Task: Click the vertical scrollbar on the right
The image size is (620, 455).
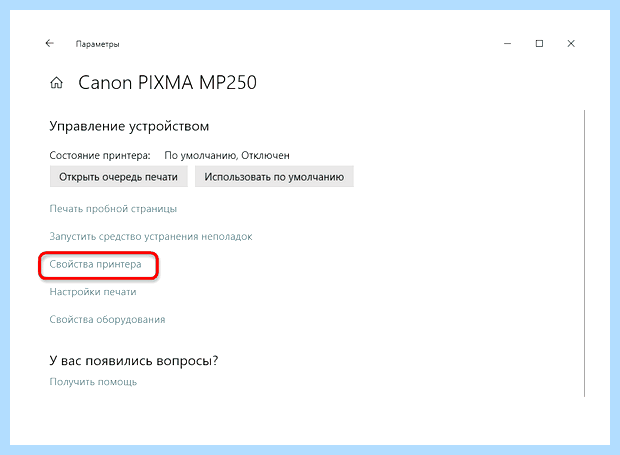Action: 584,253
